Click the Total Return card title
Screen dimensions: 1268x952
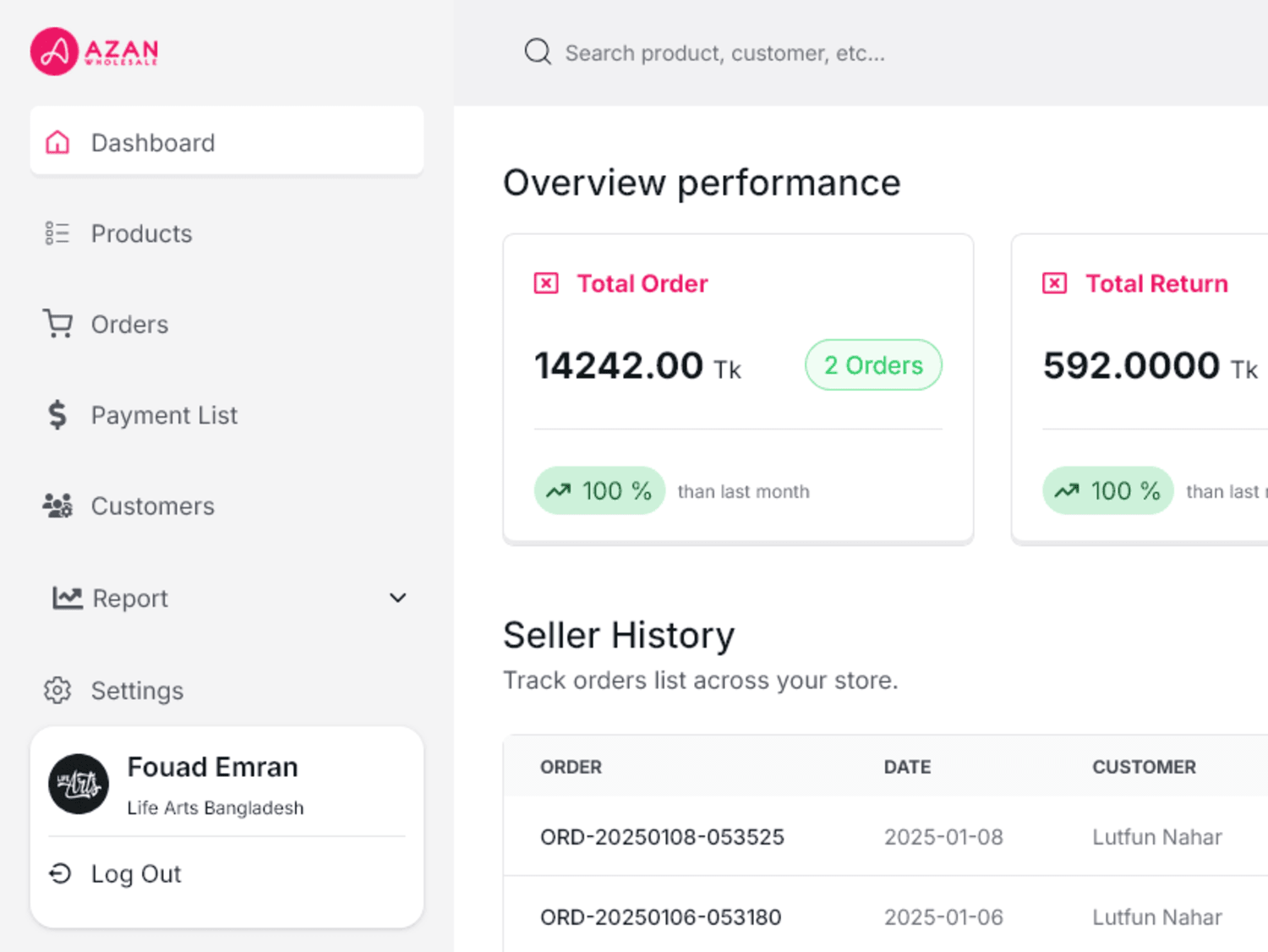pos(1156,283)
